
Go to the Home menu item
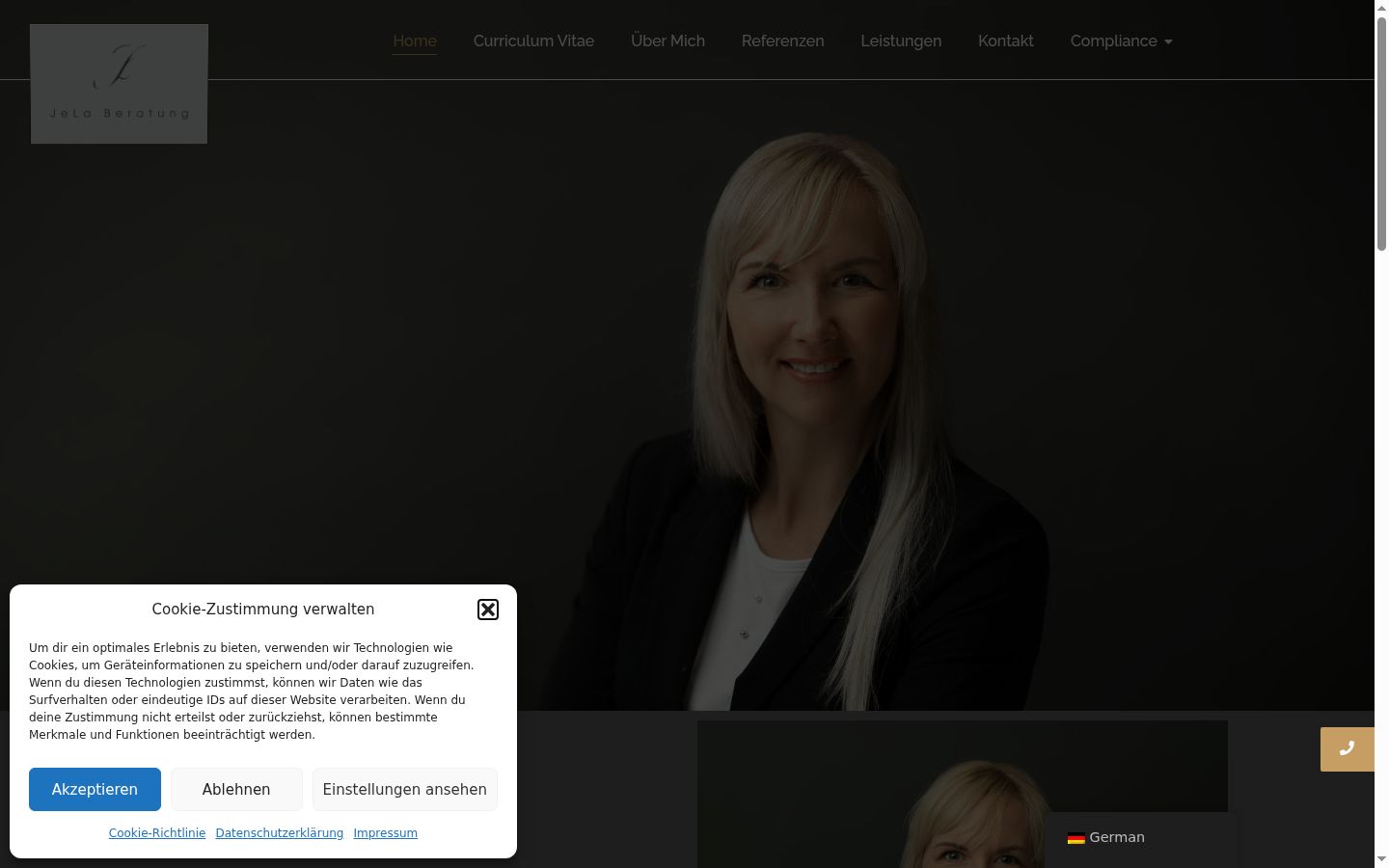click(x=415, y=41)
